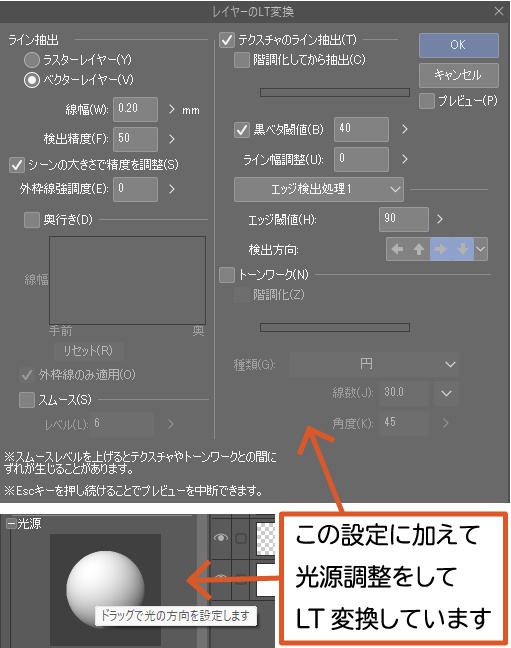Click エッジ閾値 input field value 90
This screenshot has height=648, width=511.
coord(404,219)
